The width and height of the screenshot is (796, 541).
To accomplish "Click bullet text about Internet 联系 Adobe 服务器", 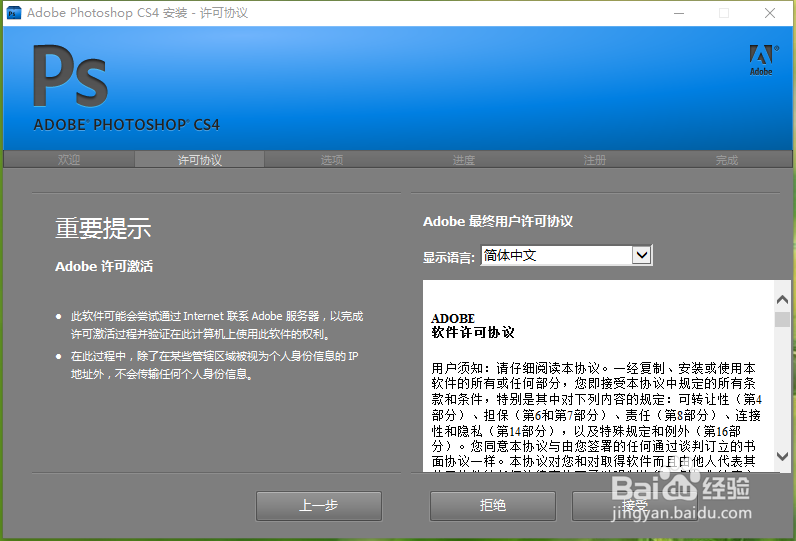I will pos(217,325).
